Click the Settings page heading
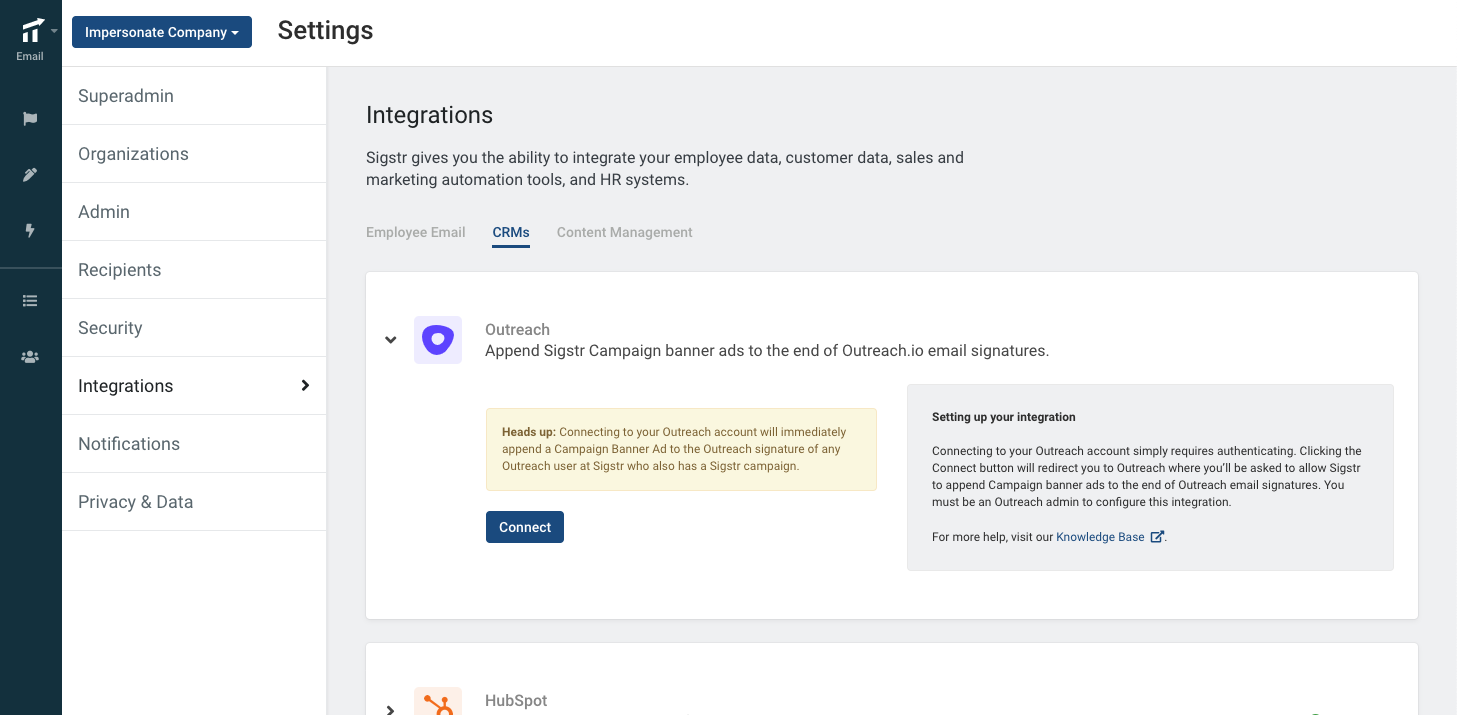Image resolution: width=1457 pixels, height=715 pixels. point(326,31)
